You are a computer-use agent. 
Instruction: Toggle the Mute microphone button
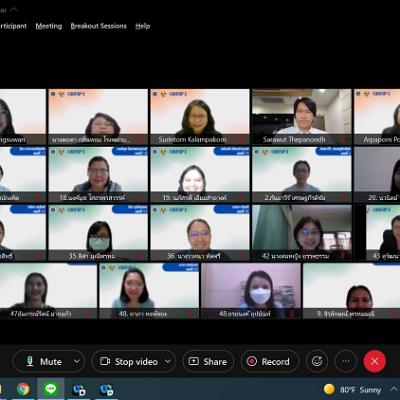44,361
